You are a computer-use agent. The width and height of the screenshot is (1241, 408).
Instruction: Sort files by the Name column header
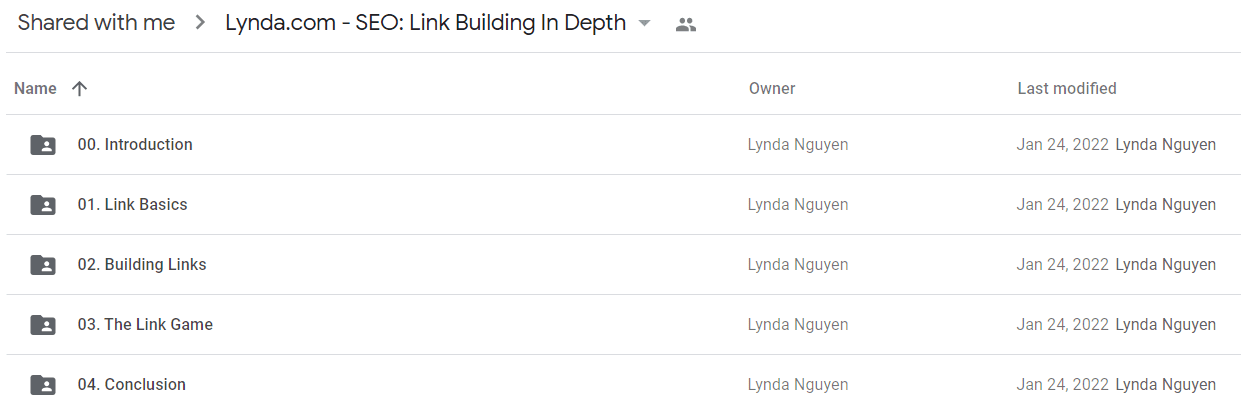(35, 88)
